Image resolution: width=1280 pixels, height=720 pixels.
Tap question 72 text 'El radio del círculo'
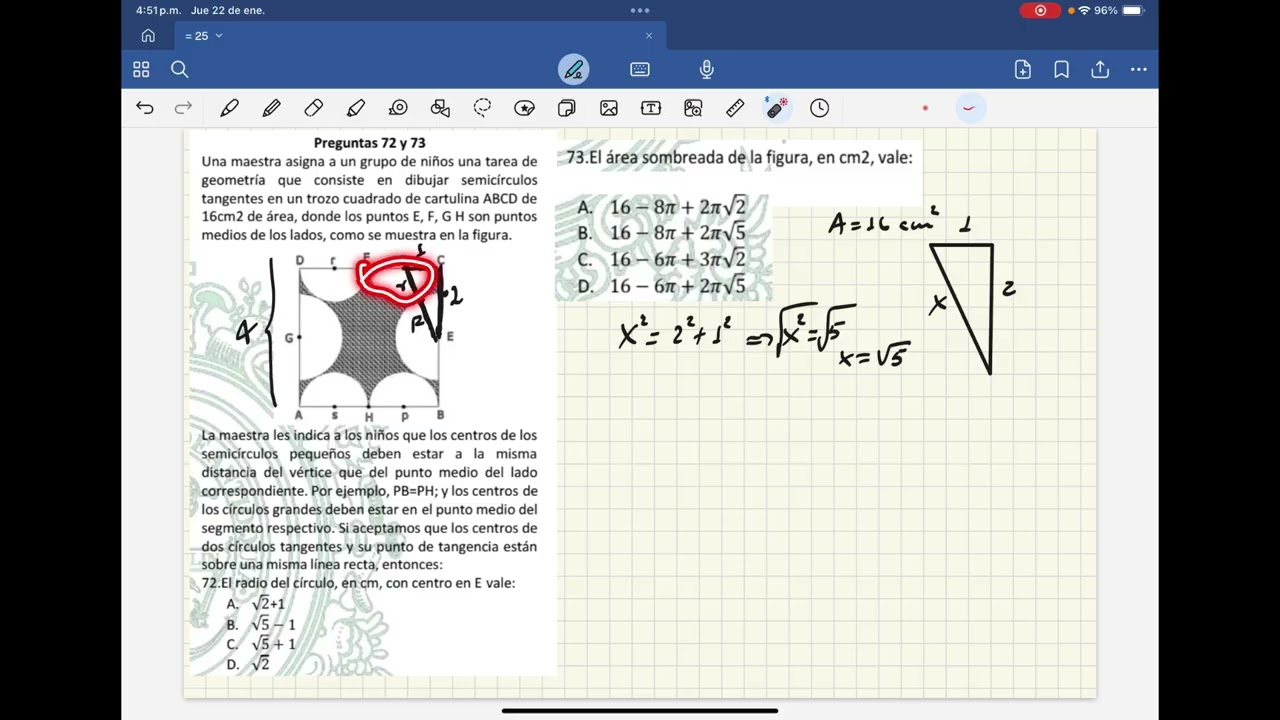(358, 583)
